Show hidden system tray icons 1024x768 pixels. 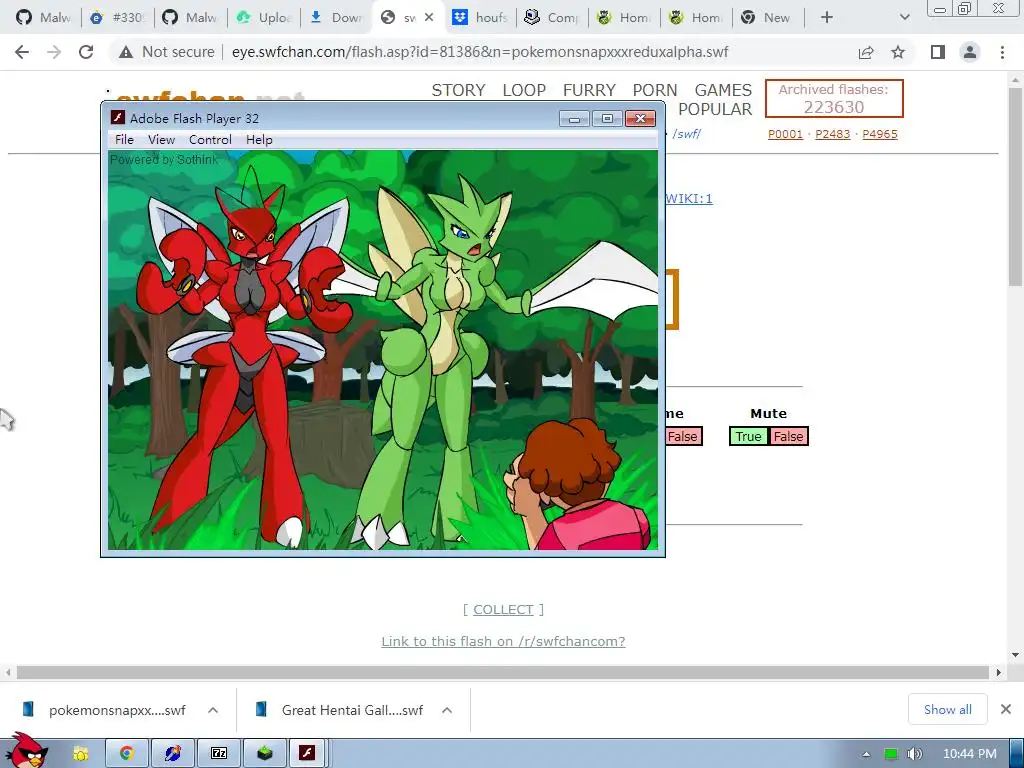866,754
